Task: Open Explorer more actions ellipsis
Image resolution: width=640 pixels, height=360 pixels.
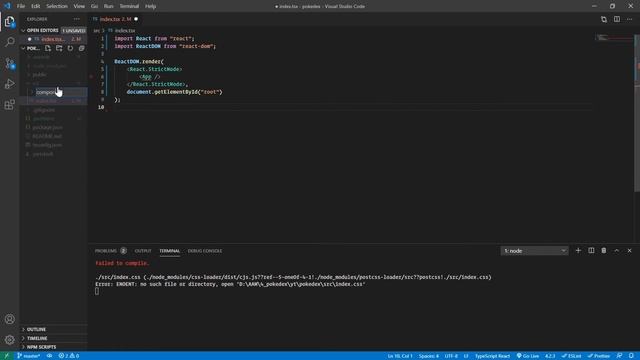Action: (x=77, y=19)
